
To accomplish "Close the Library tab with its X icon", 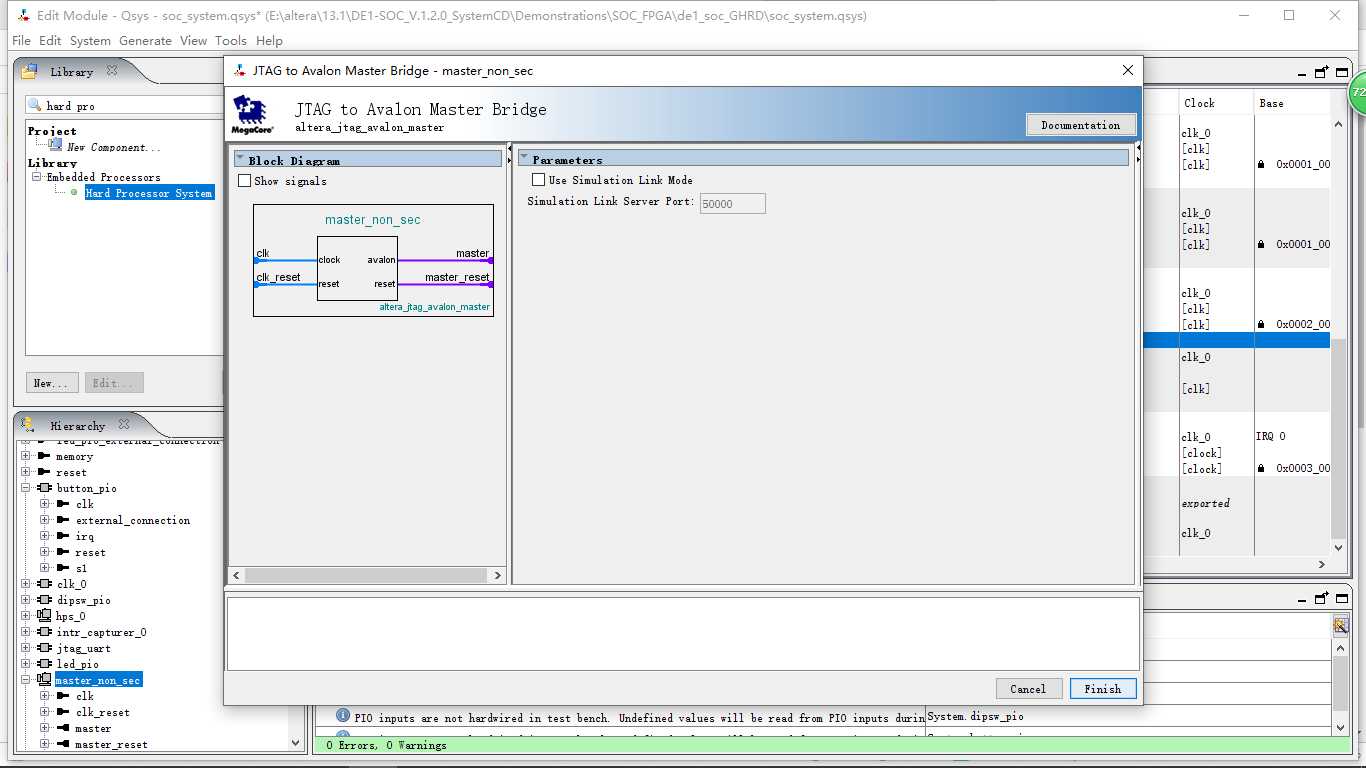I will (x=112, y=70).
